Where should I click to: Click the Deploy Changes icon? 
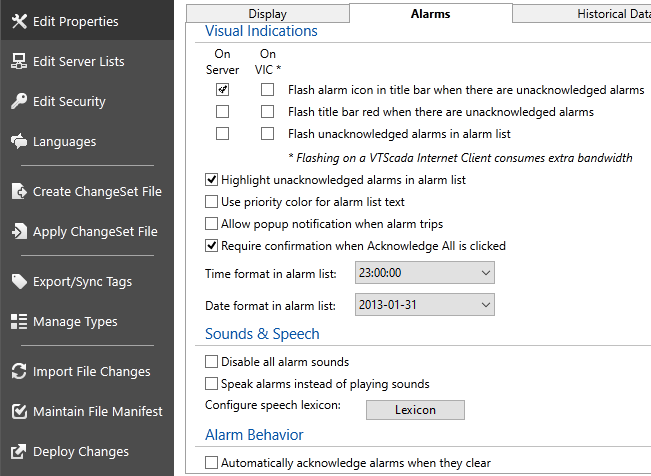coord(18,451)
